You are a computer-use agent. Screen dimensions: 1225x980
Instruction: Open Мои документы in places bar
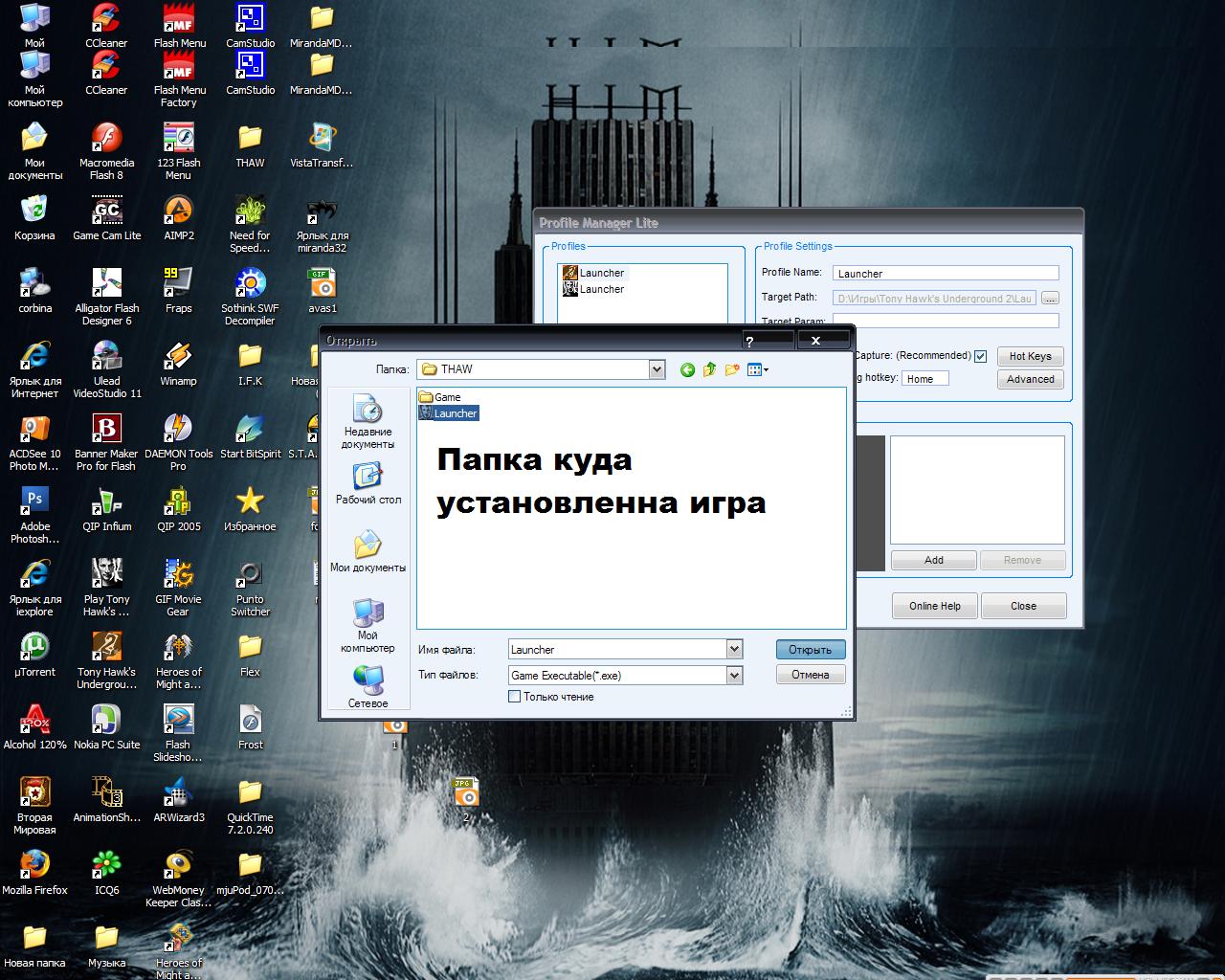(367, 551)
